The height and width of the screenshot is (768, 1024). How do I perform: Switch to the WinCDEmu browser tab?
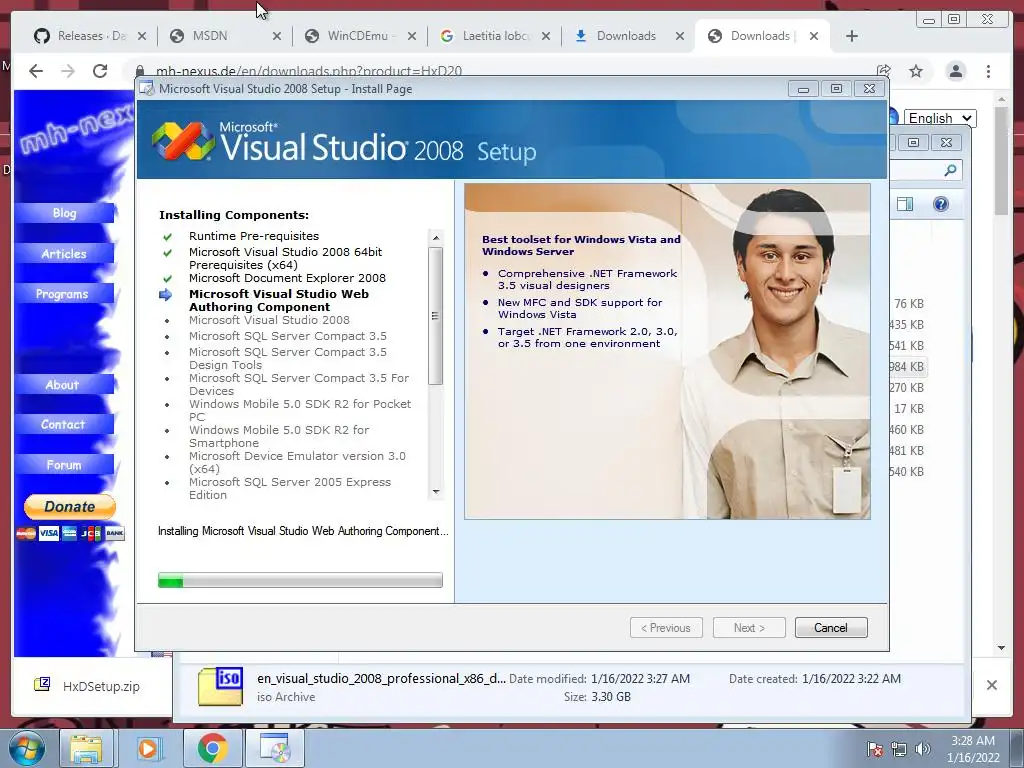[x=359, y=36]
